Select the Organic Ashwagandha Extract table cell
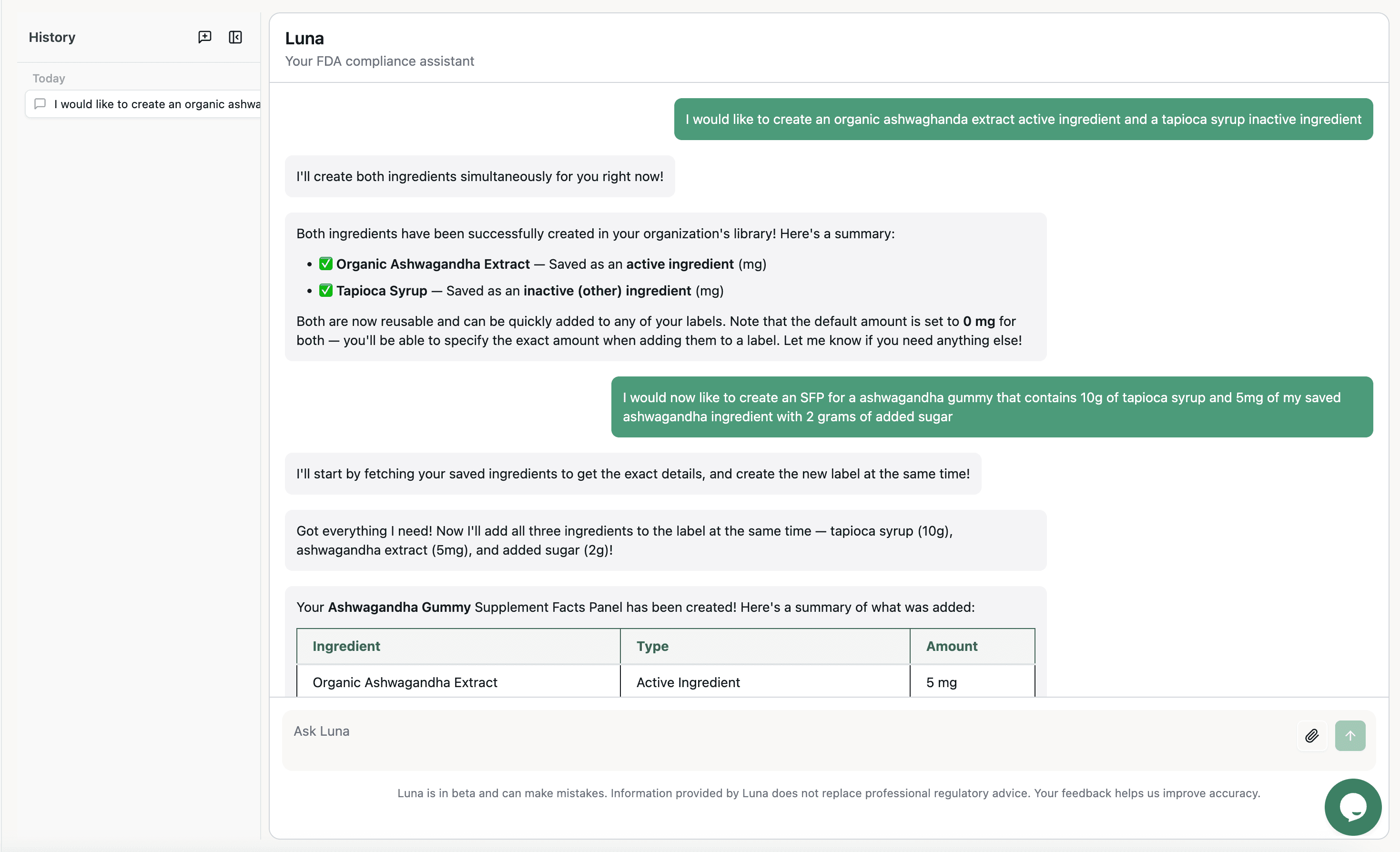This screenshot has height=852, width=1400. (405, 683)
